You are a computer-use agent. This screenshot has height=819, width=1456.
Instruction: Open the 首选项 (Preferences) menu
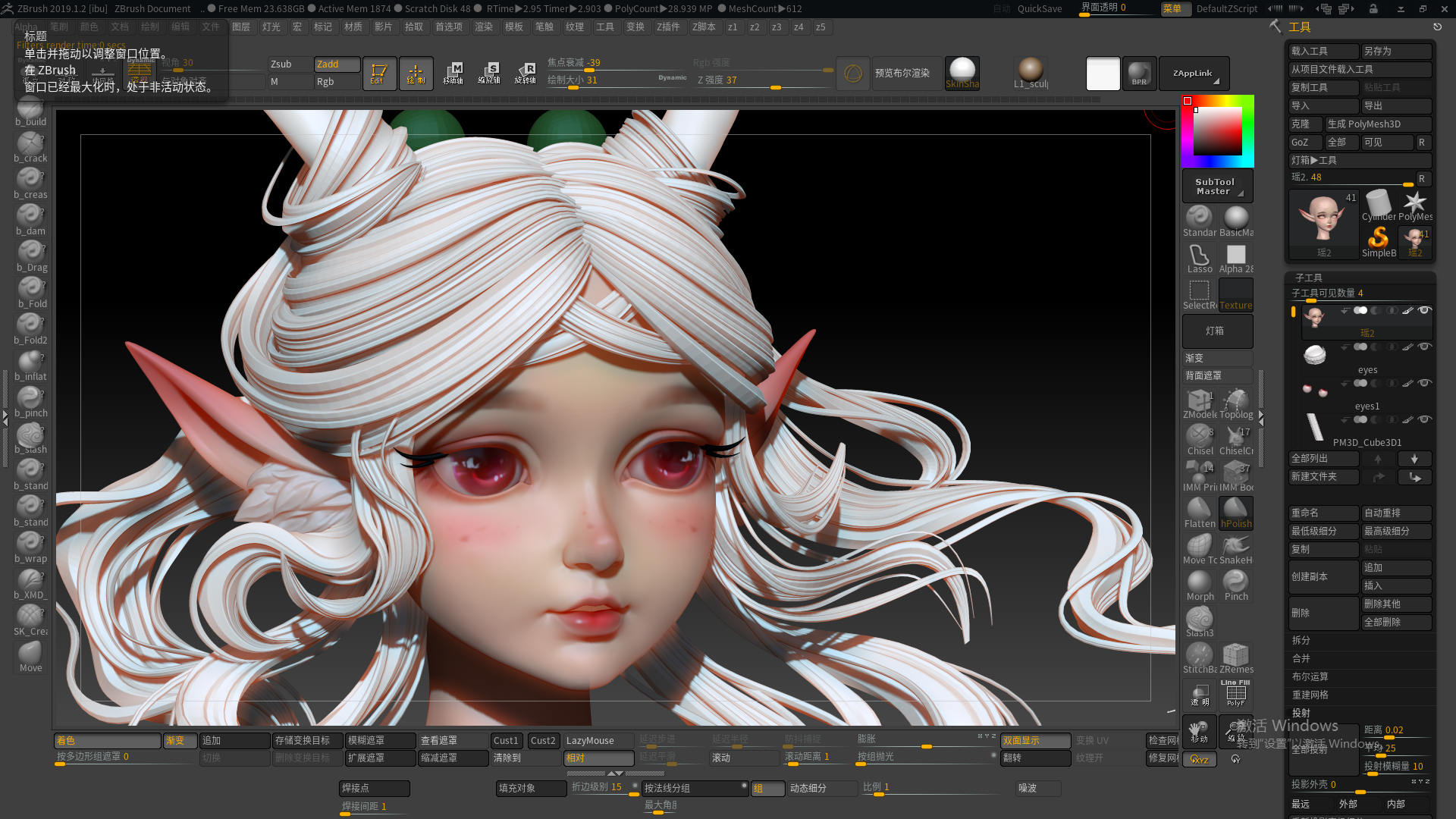point(449,27)
